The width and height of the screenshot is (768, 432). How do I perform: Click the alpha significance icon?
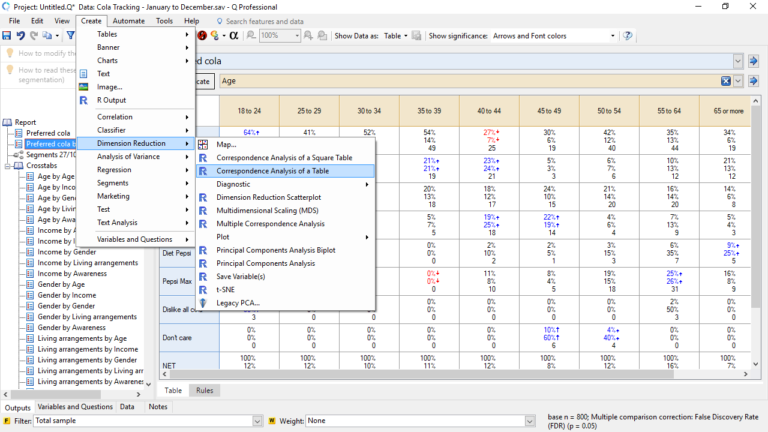coord(233,36)
